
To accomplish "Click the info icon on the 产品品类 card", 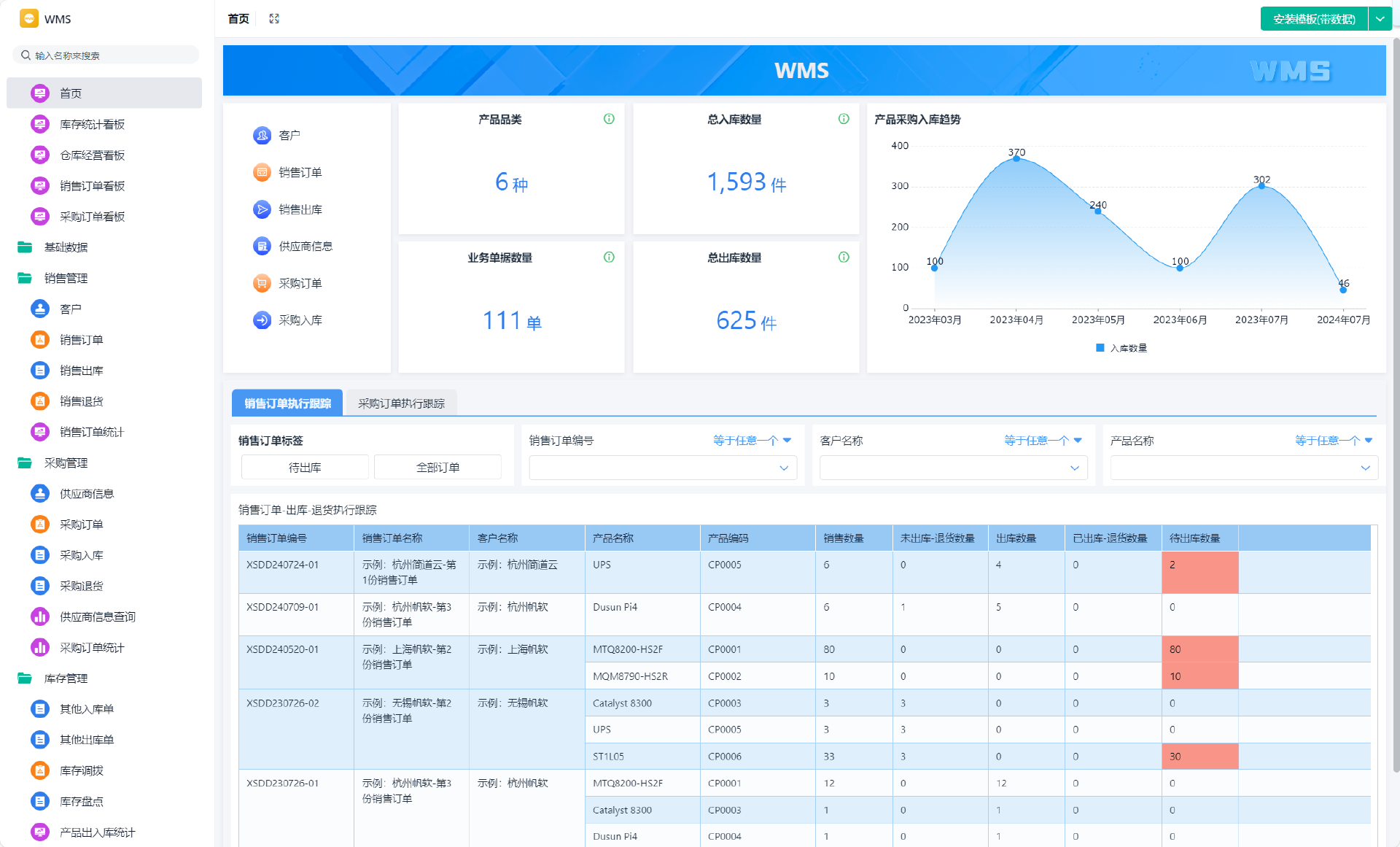I will (x=609, y=119).
